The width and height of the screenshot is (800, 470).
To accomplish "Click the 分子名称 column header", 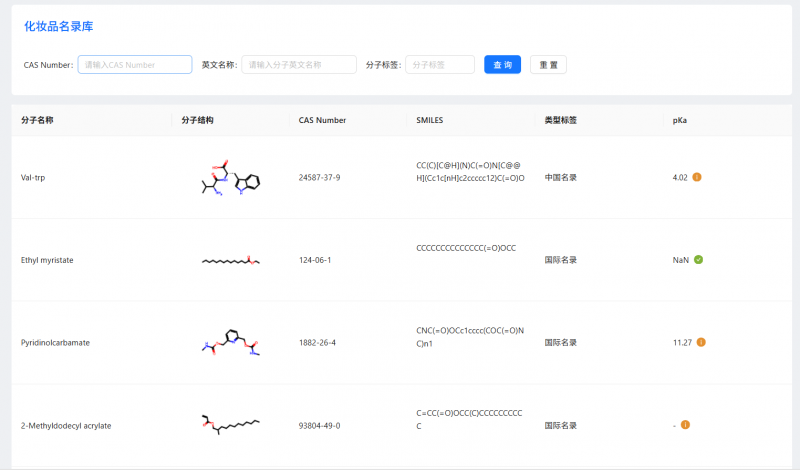I will click(x=37, y=120).
